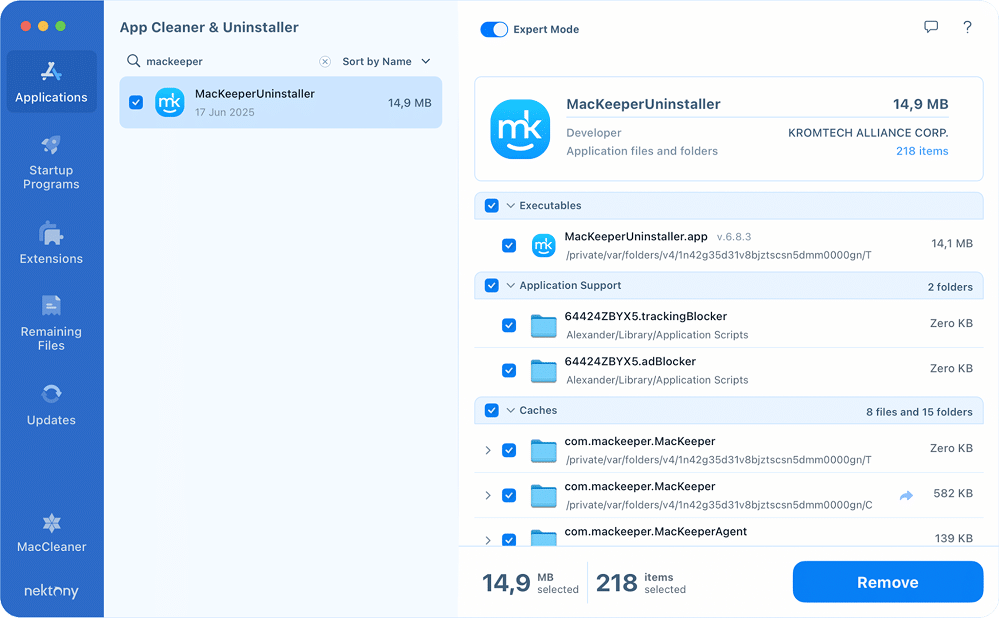Screen dimensions: 999x618
Task: Expand com.mackeeper.MacKeeperAgent folder
Action: point(488,540)
